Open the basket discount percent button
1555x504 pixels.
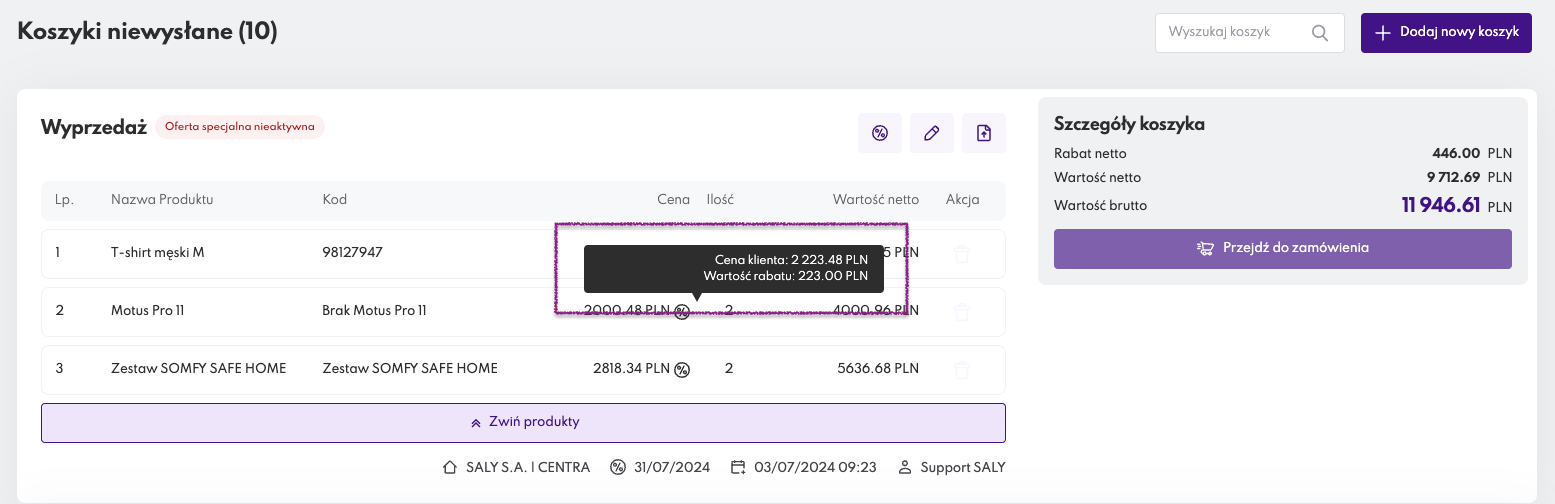click(x=880, y=133)
